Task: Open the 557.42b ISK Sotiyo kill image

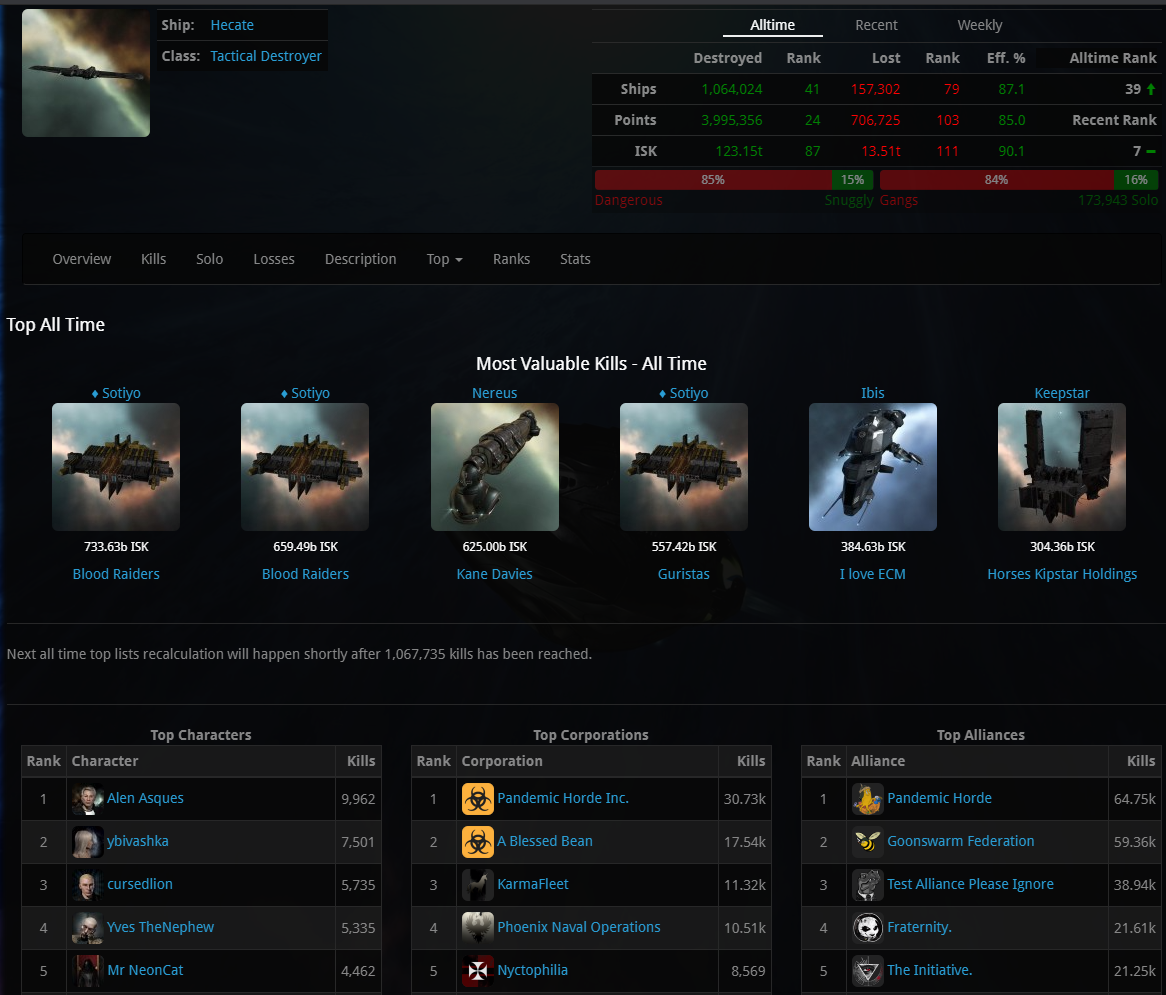Action: [x=683, y=467]
